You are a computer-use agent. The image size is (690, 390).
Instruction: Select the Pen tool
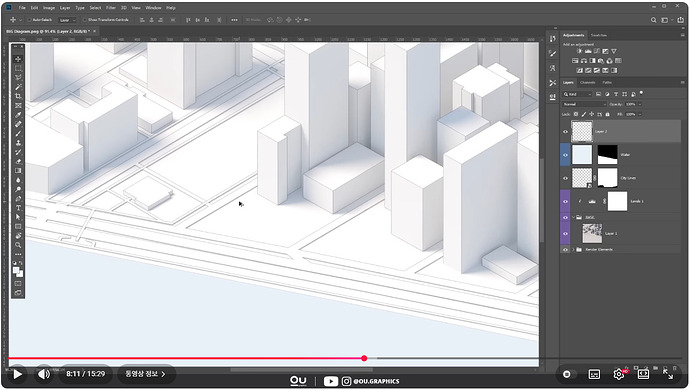[x=18, y=199]
